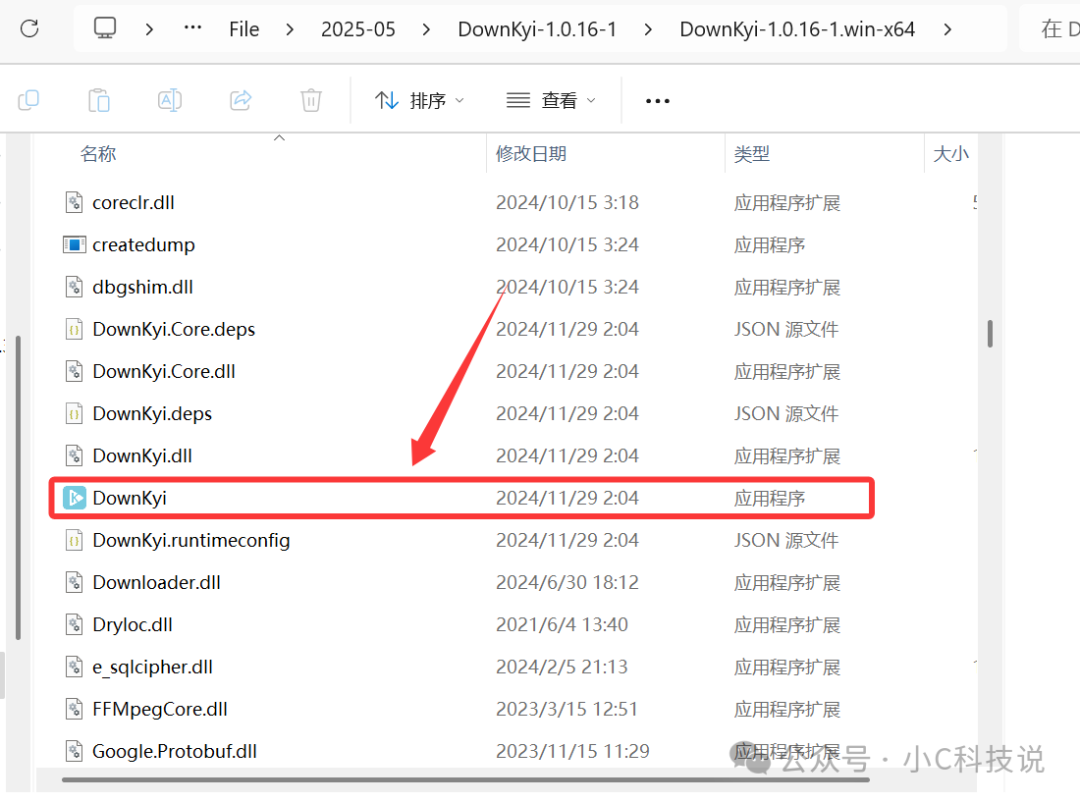This screenshot has height=802, width=1080.
Task: Go to the 2025-05 breadcrumb folder
Action: pyautogui.click(x=358, y=29)
